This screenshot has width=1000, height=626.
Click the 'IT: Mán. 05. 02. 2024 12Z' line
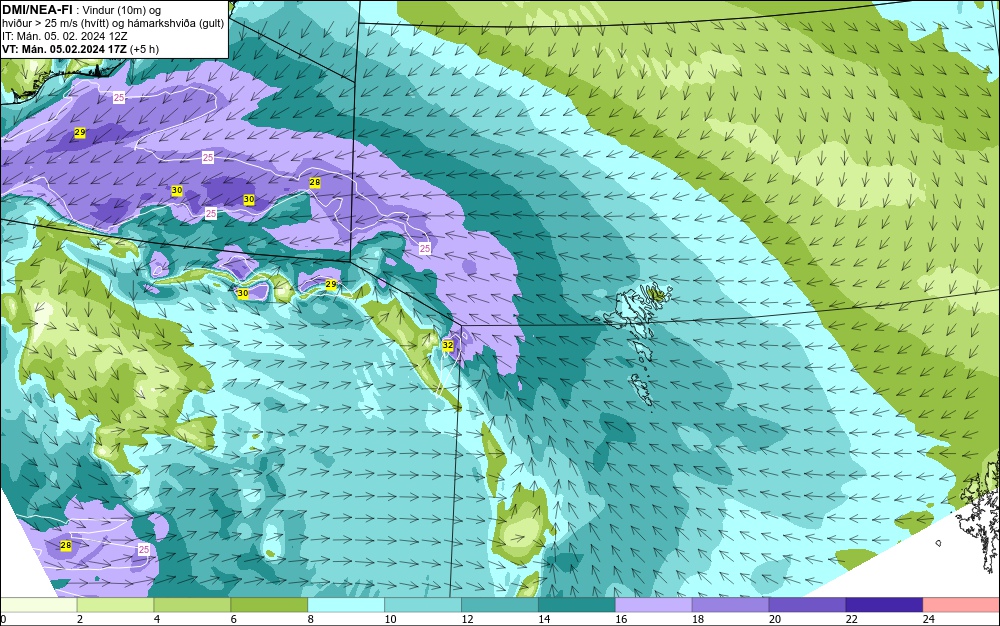(64, 36)
